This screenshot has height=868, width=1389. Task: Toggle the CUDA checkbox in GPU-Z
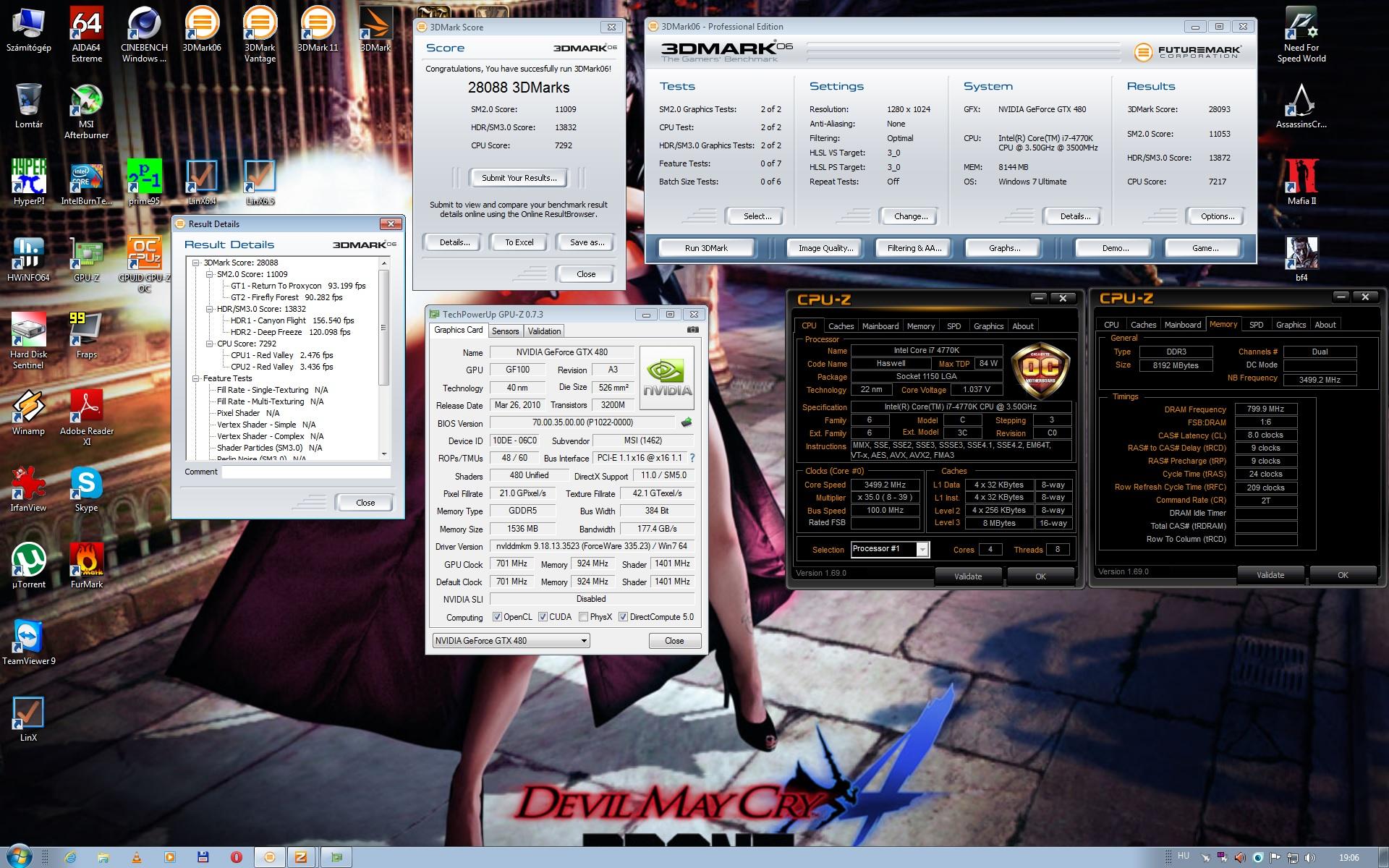pyautogui.click(x=543, y=617)
